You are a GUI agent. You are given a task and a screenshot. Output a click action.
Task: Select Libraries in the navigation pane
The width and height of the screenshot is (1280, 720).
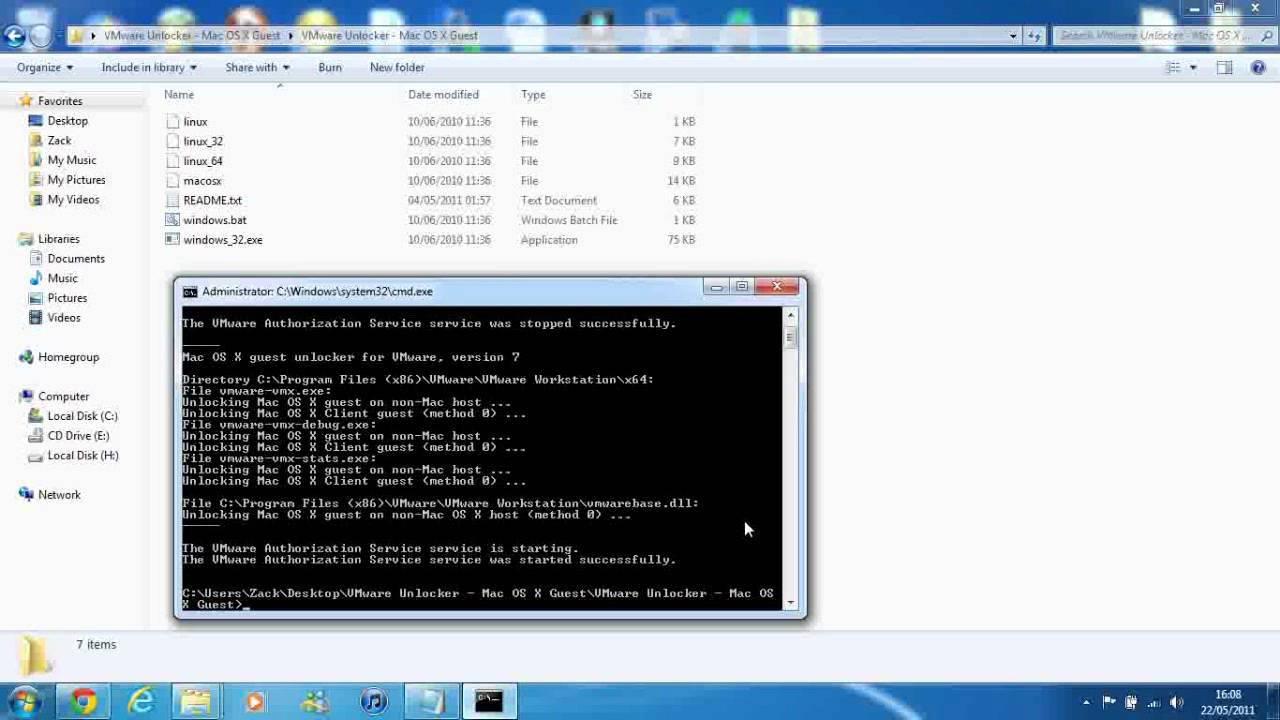point(58,239)
